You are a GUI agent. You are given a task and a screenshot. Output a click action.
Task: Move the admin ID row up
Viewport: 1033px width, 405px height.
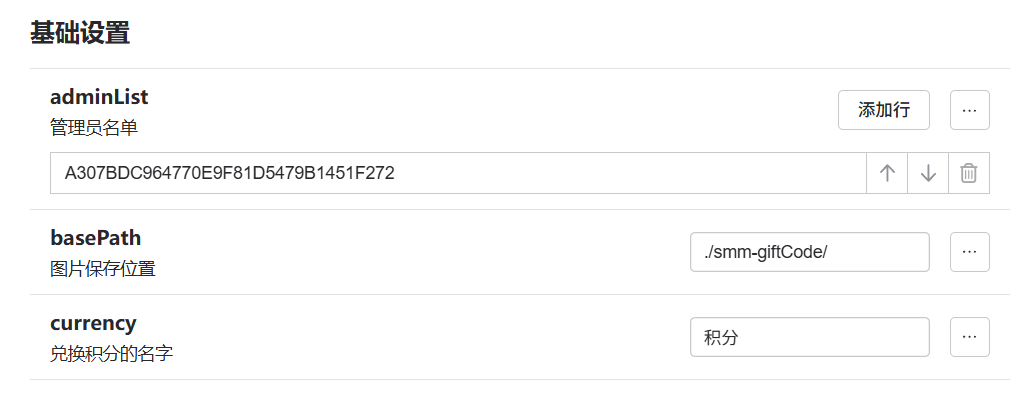(887, 173)
